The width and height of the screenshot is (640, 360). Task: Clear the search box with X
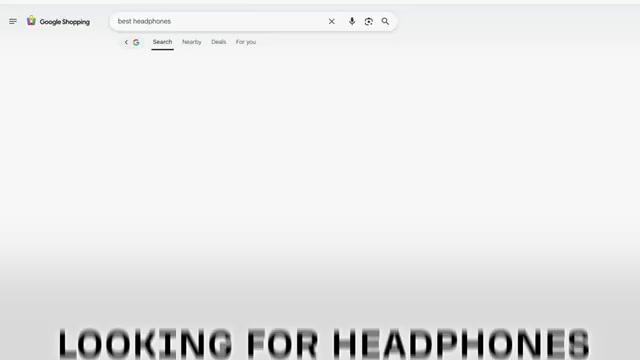tap(331, 21)
